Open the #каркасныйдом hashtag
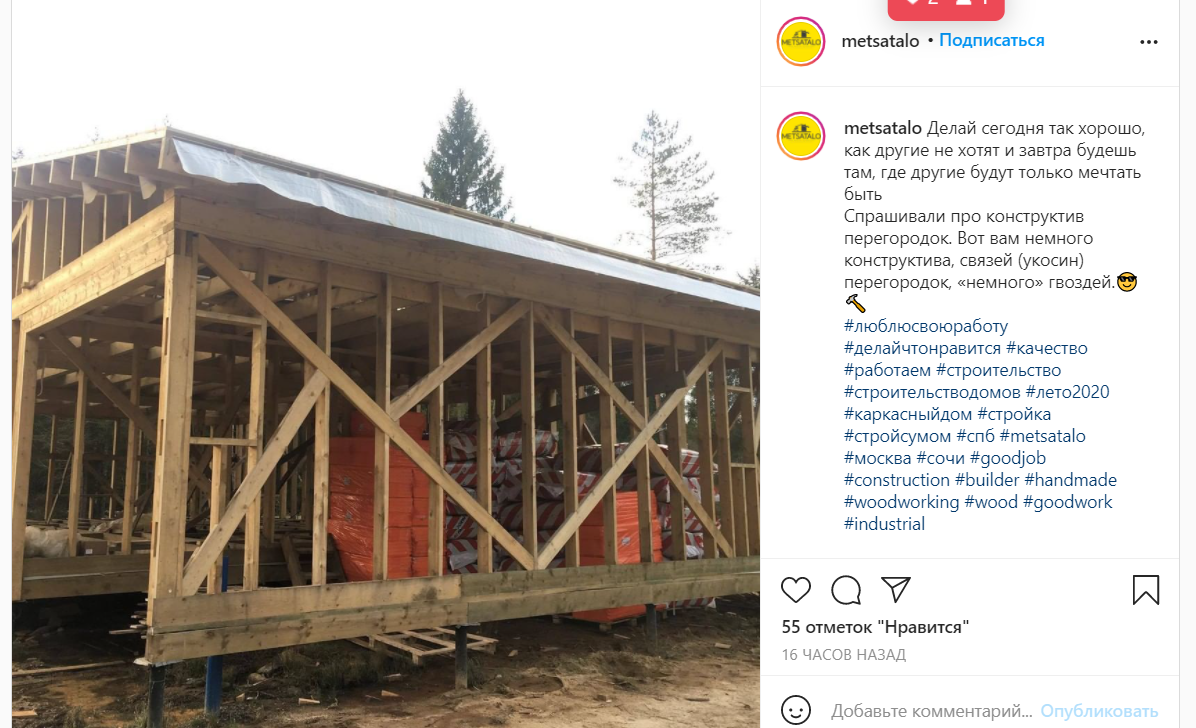This screenshot has width=1196, height=728. [x=908, y=414]
